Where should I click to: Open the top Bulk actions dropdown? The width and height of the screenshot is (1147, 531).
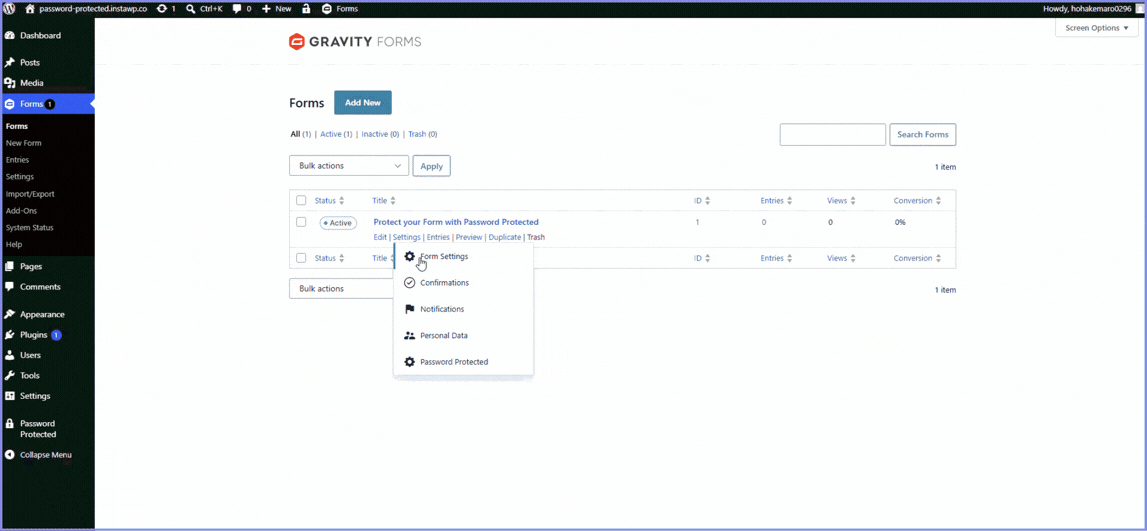pyautogui.click(x=349, y=166)
